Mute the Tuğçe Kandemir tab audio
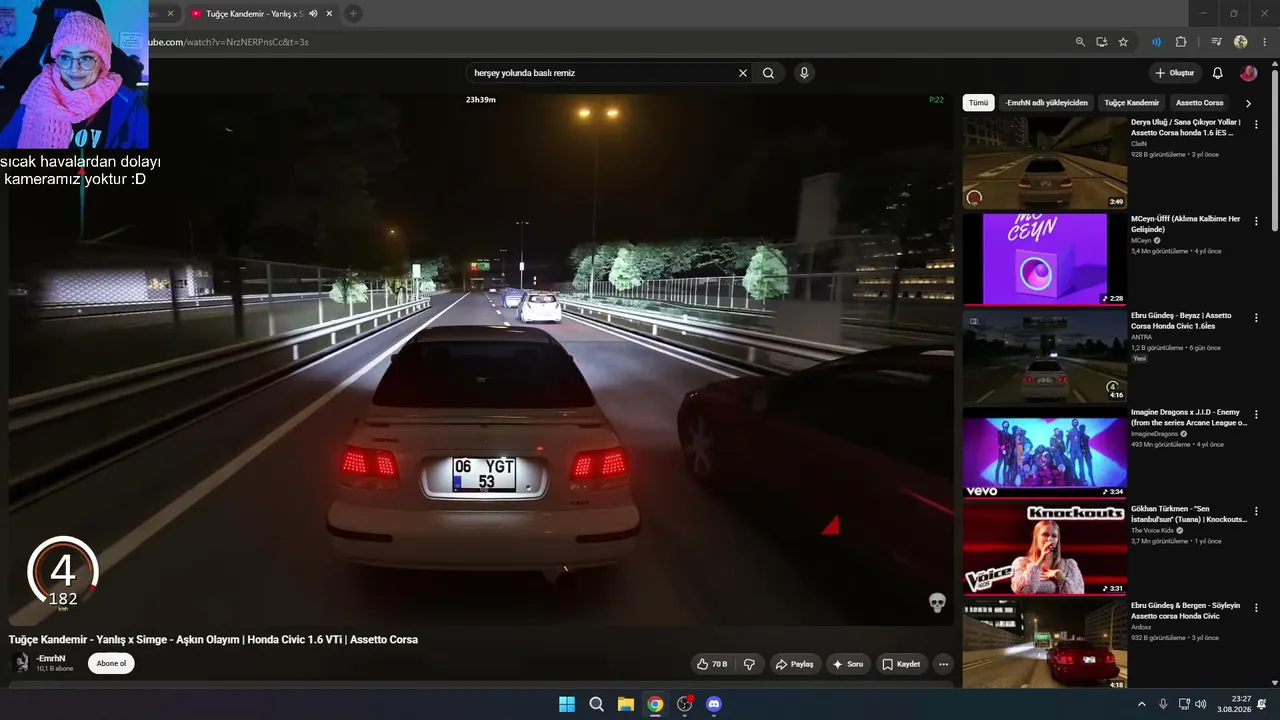 click(313, 14)
